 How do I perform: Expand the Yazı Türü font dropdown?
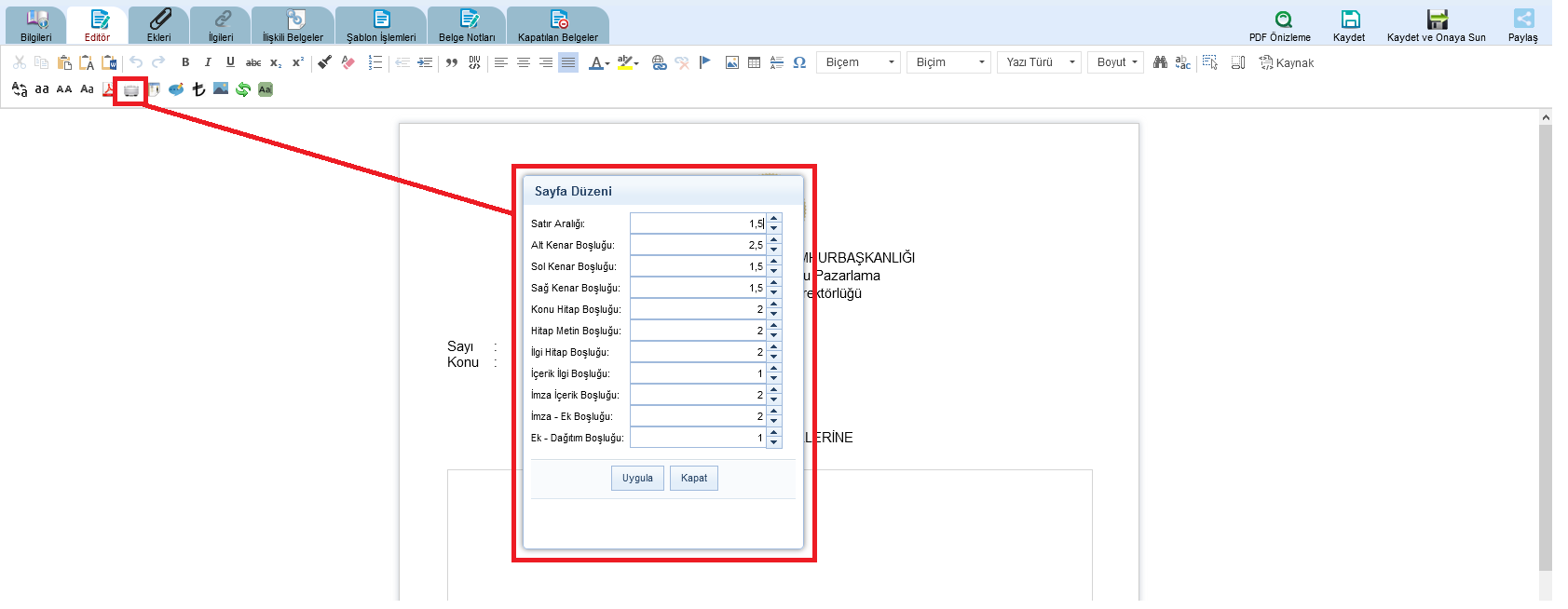[1039, 62]
